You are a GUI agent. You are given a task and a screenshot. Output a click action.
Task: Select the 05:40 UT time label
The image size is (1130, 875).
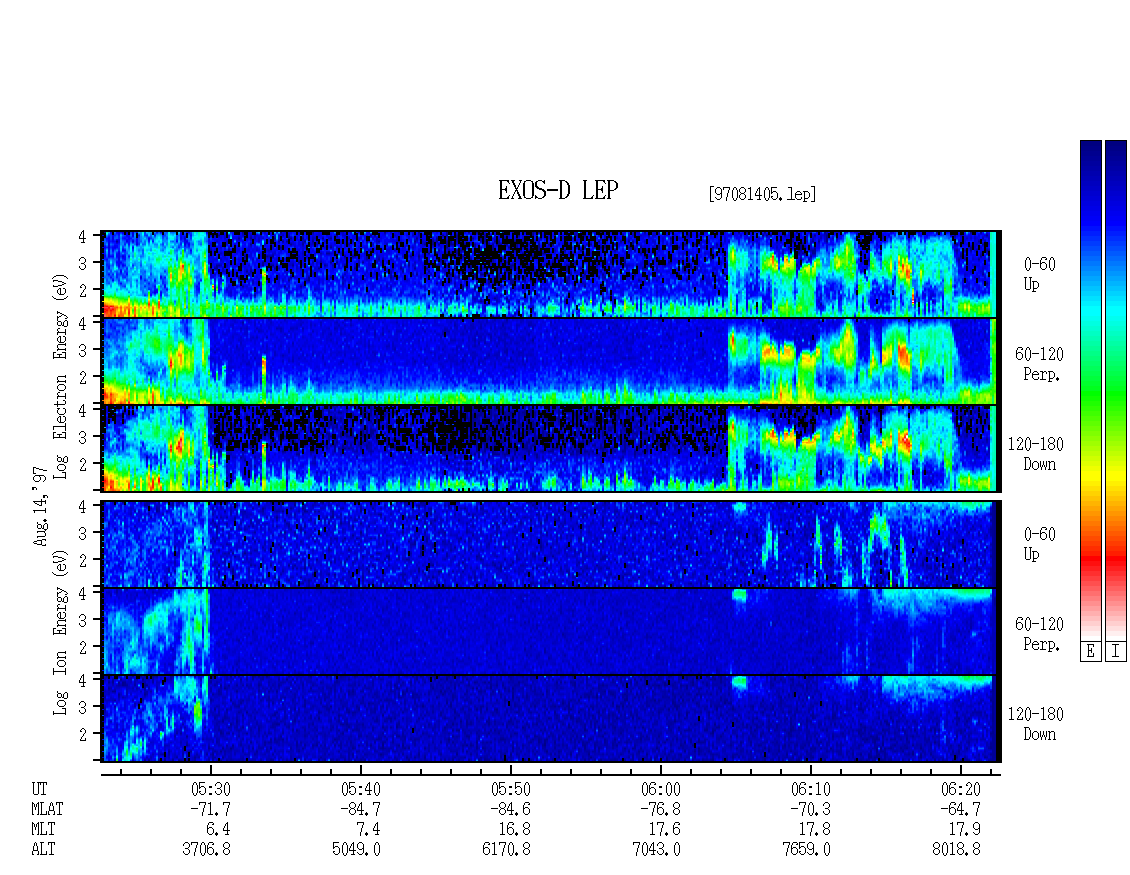point(360,789)
